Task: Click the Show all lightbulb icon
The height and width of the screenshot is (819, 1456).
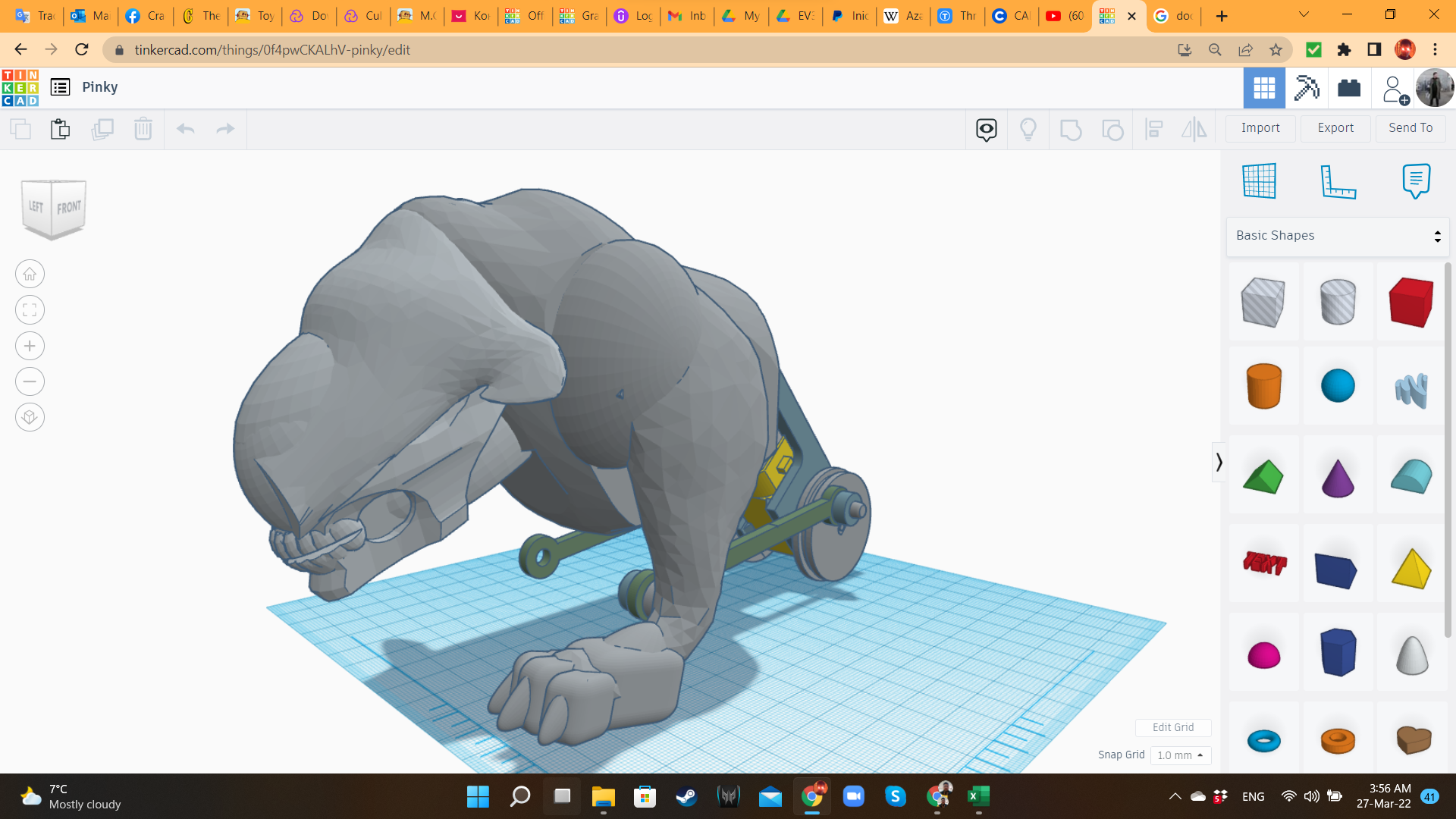Action: pyautogui.click(x=1028, y=129)
